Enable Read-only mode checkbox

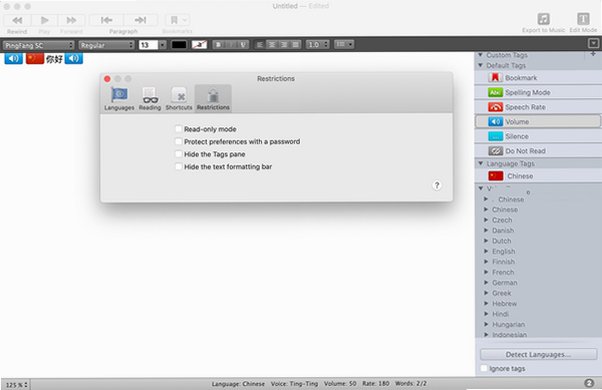(x=179, y=129)
